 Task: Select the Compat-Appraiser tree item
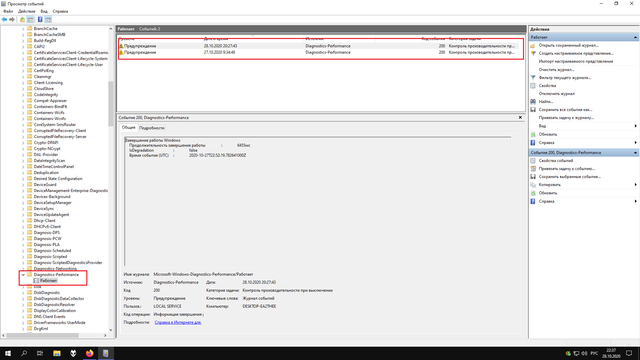pyautogui.click(x=50, y=101)
